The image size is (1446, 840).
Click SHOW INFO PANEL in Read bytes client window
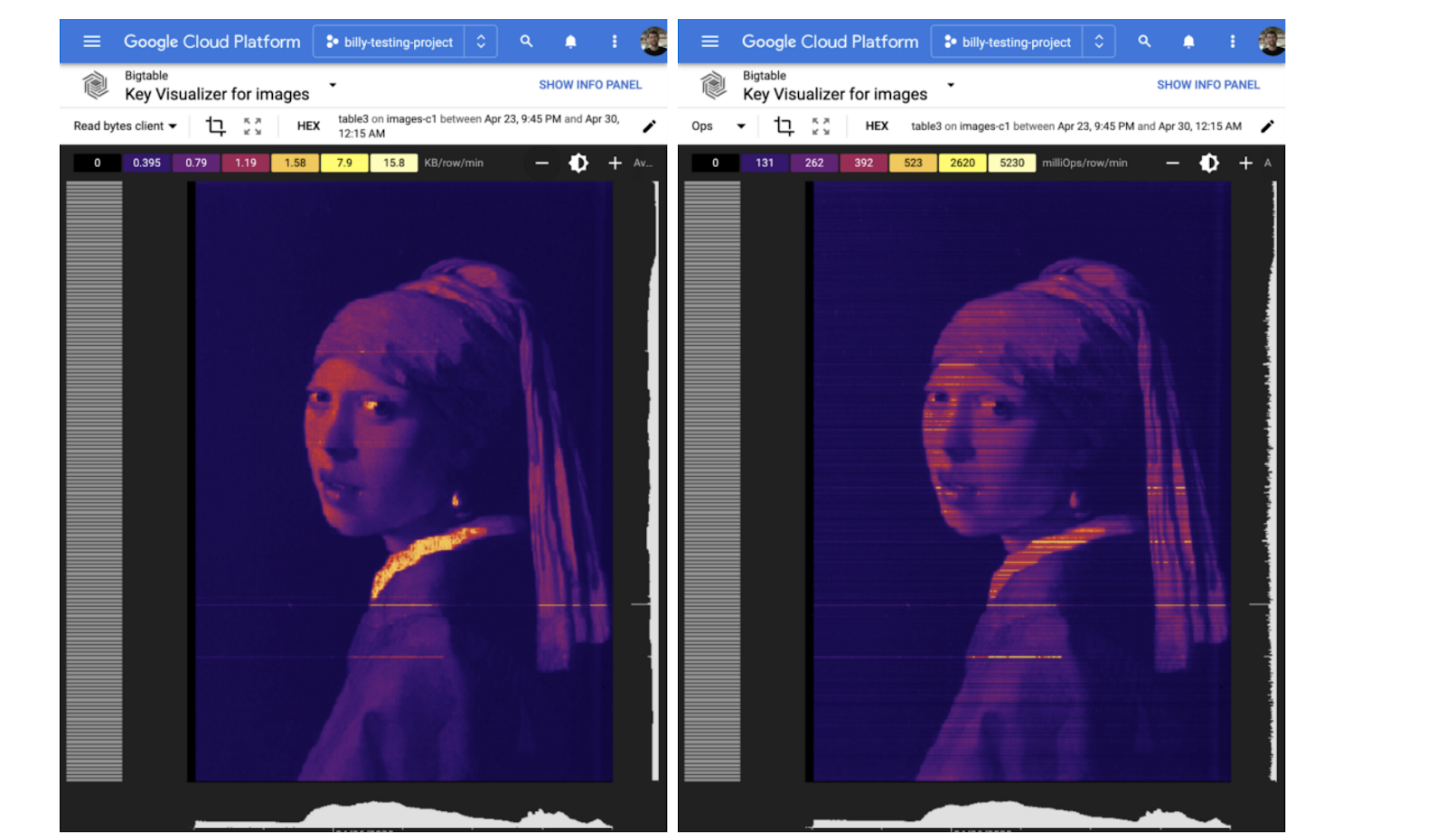(x=590, y=85)
